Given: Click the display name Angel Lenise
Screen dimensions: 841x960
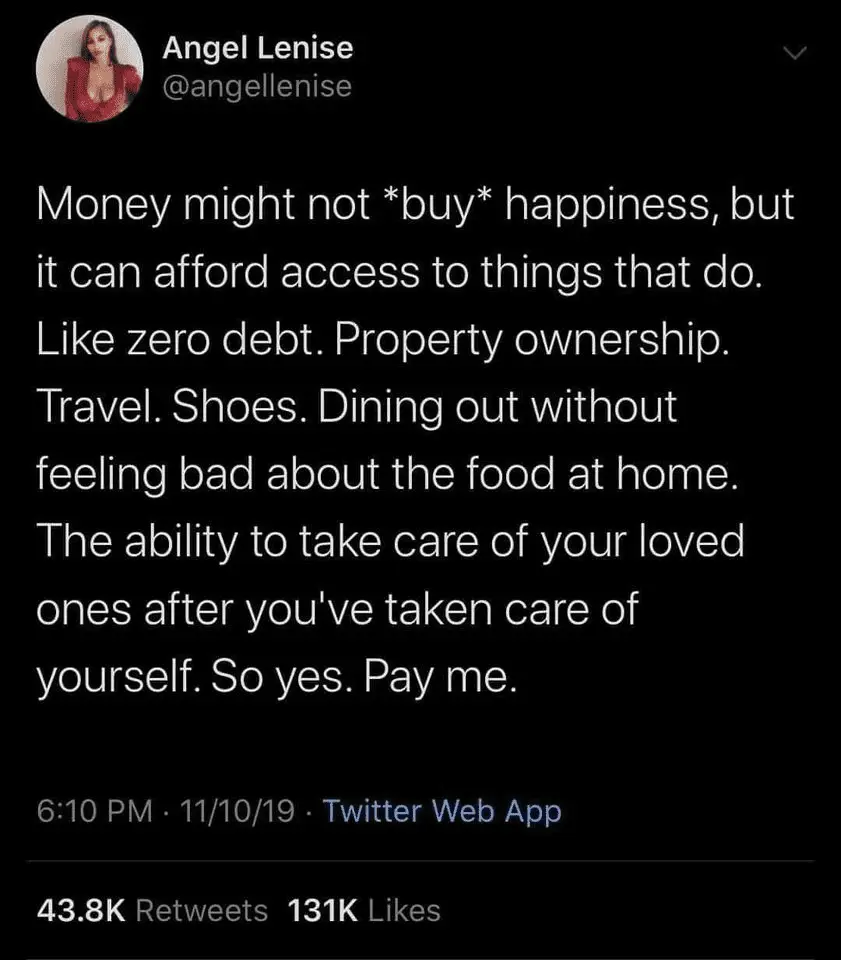Looking at the screenshot, I should 258,47.
